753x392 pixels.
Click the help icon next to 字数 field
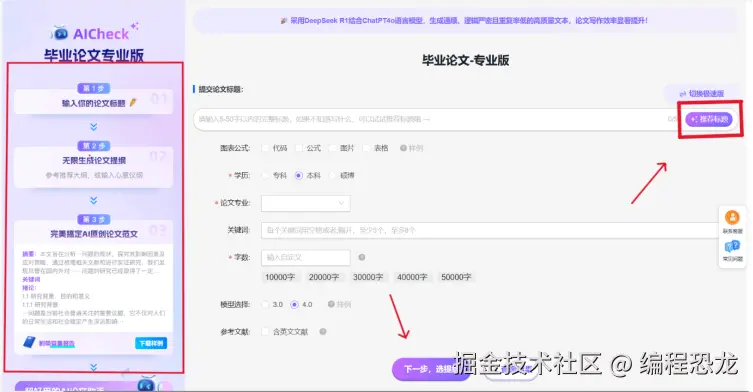click(362, 257)
